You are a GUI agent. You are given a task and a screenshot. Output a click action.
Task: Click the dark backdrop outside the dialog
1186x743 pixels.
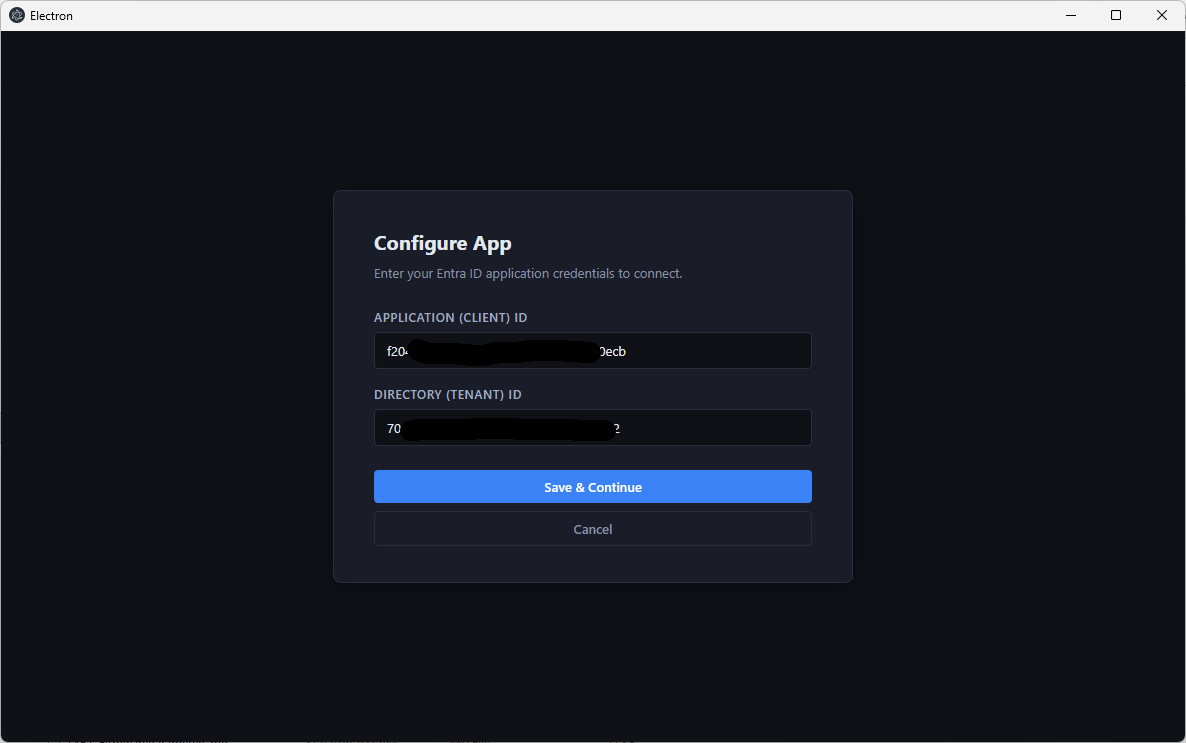click(170, 400)
